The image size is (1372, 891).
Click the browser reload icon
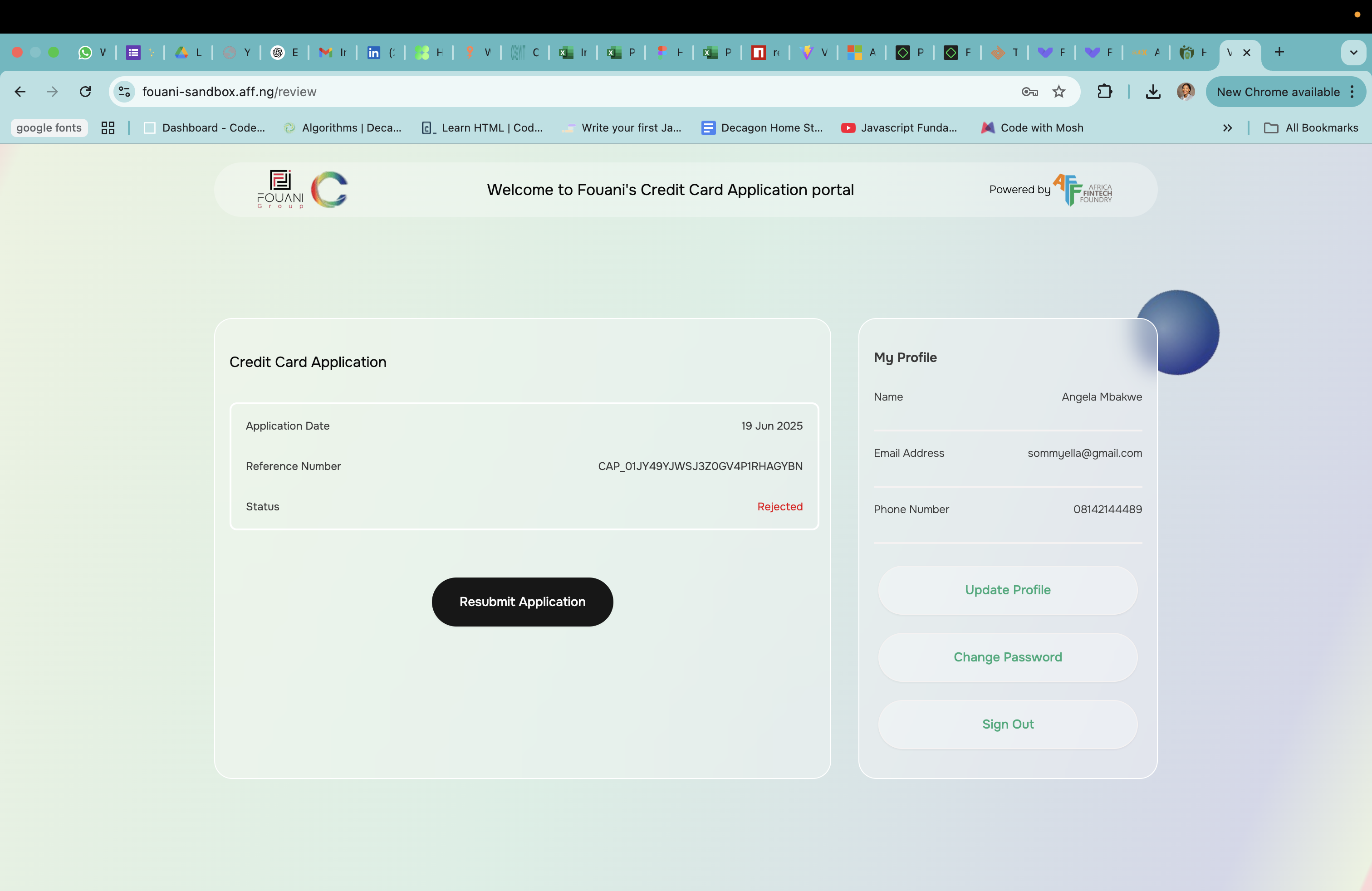[x=85, y=92]
